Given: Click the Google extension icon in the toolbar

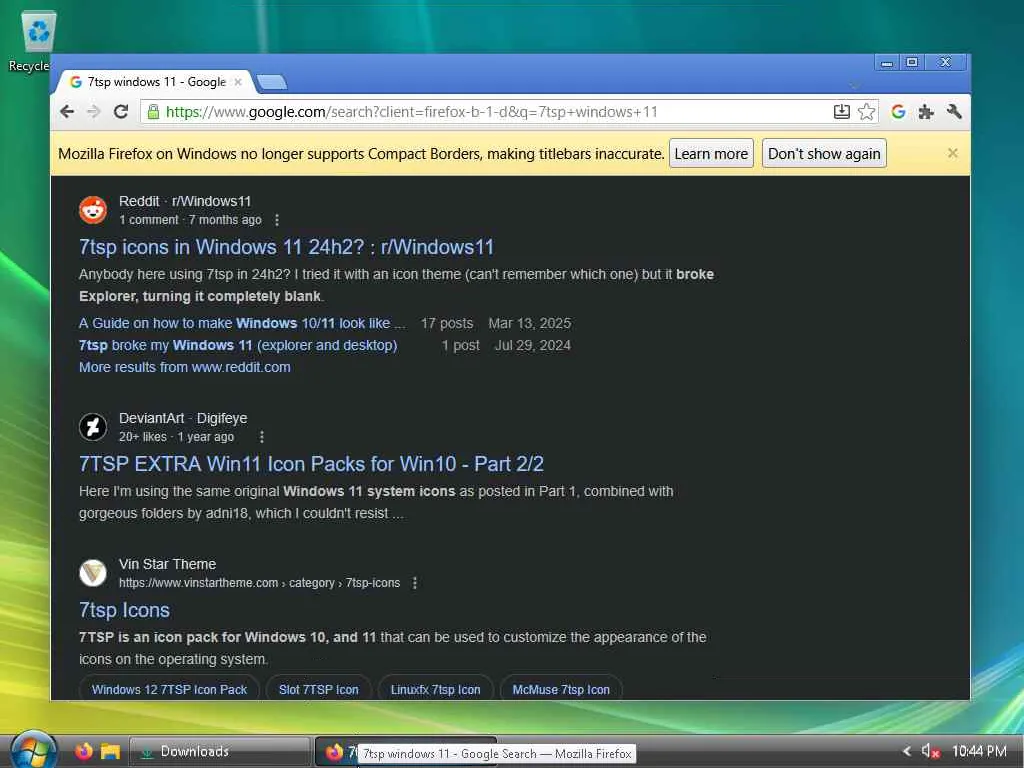Looking at the screenshot, I should point(899,112).
